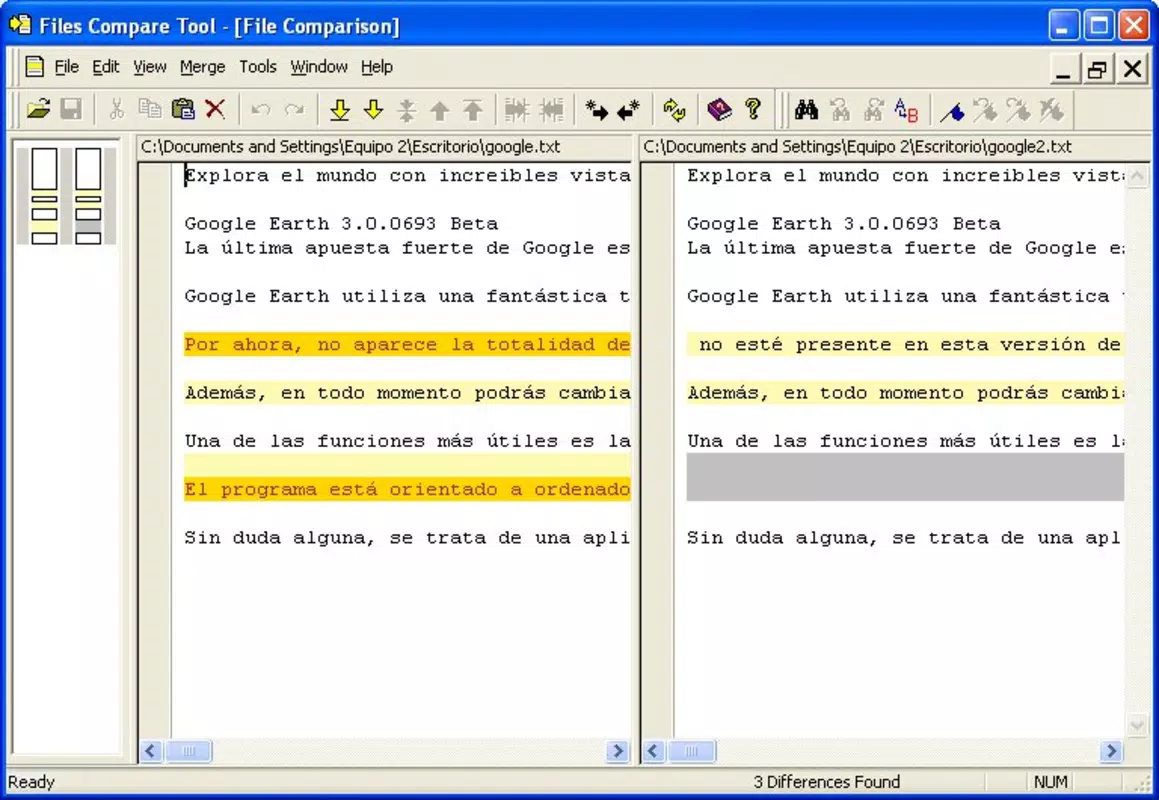
Task: Go to next difference with plain yellow down arrow
Action: pyautogui.click(x=373, y=109)
